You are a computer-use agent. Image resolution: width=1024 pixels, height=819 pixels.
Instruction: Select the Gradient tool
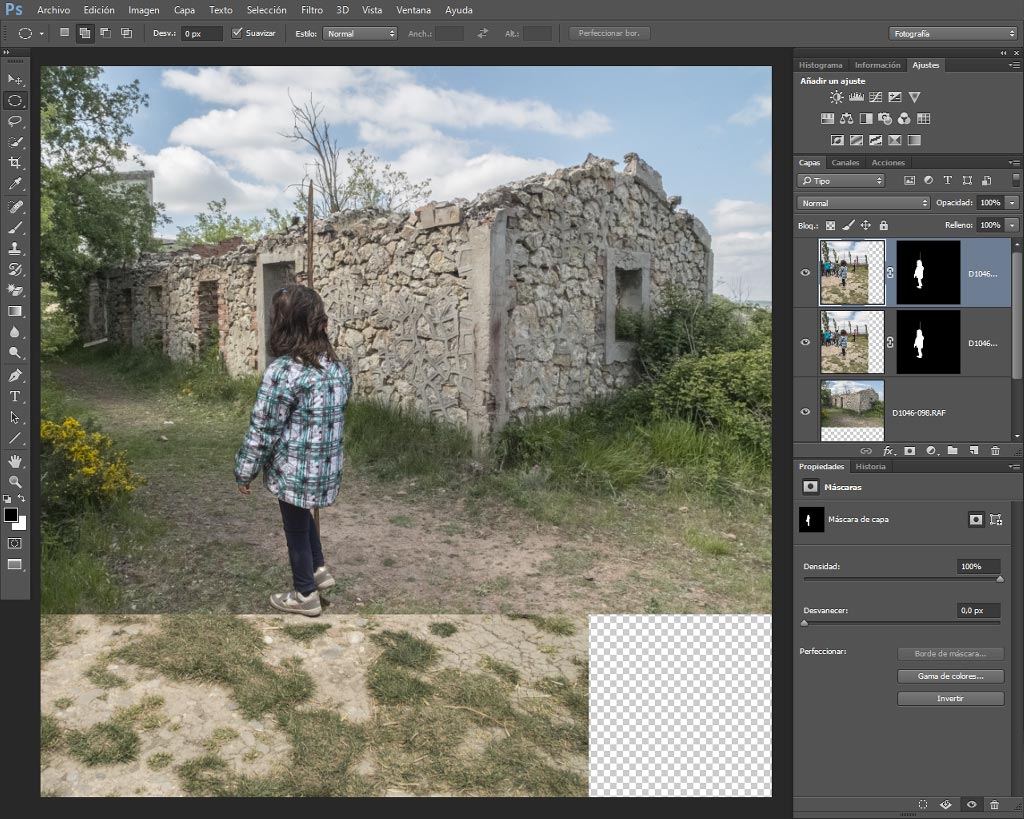tap(14, 312)
